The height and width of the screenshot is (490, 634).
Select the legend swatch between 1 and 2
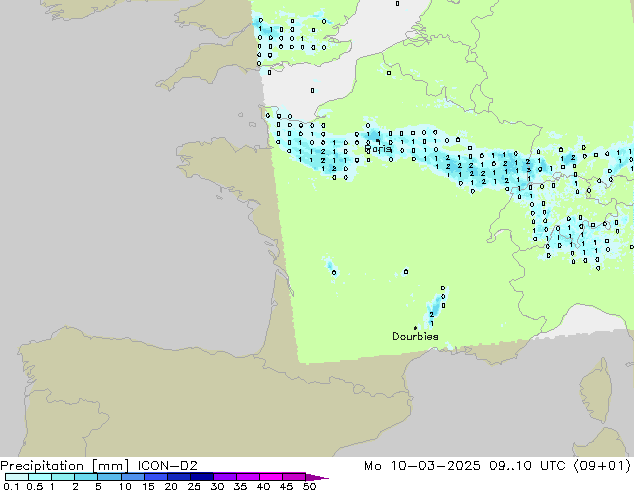click(63, 477)
